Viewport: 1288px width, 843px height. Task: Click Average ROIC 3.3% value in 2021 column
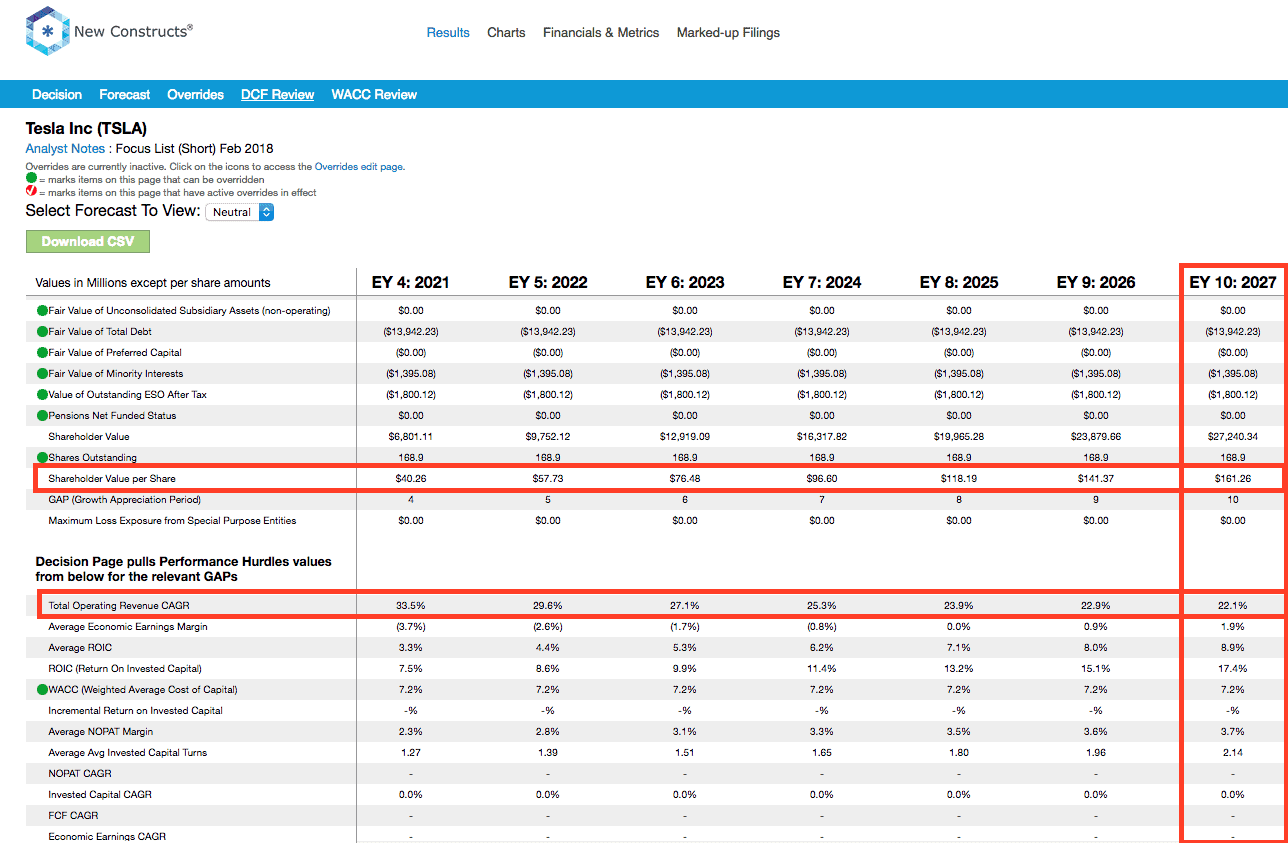[x=411, y=647]
